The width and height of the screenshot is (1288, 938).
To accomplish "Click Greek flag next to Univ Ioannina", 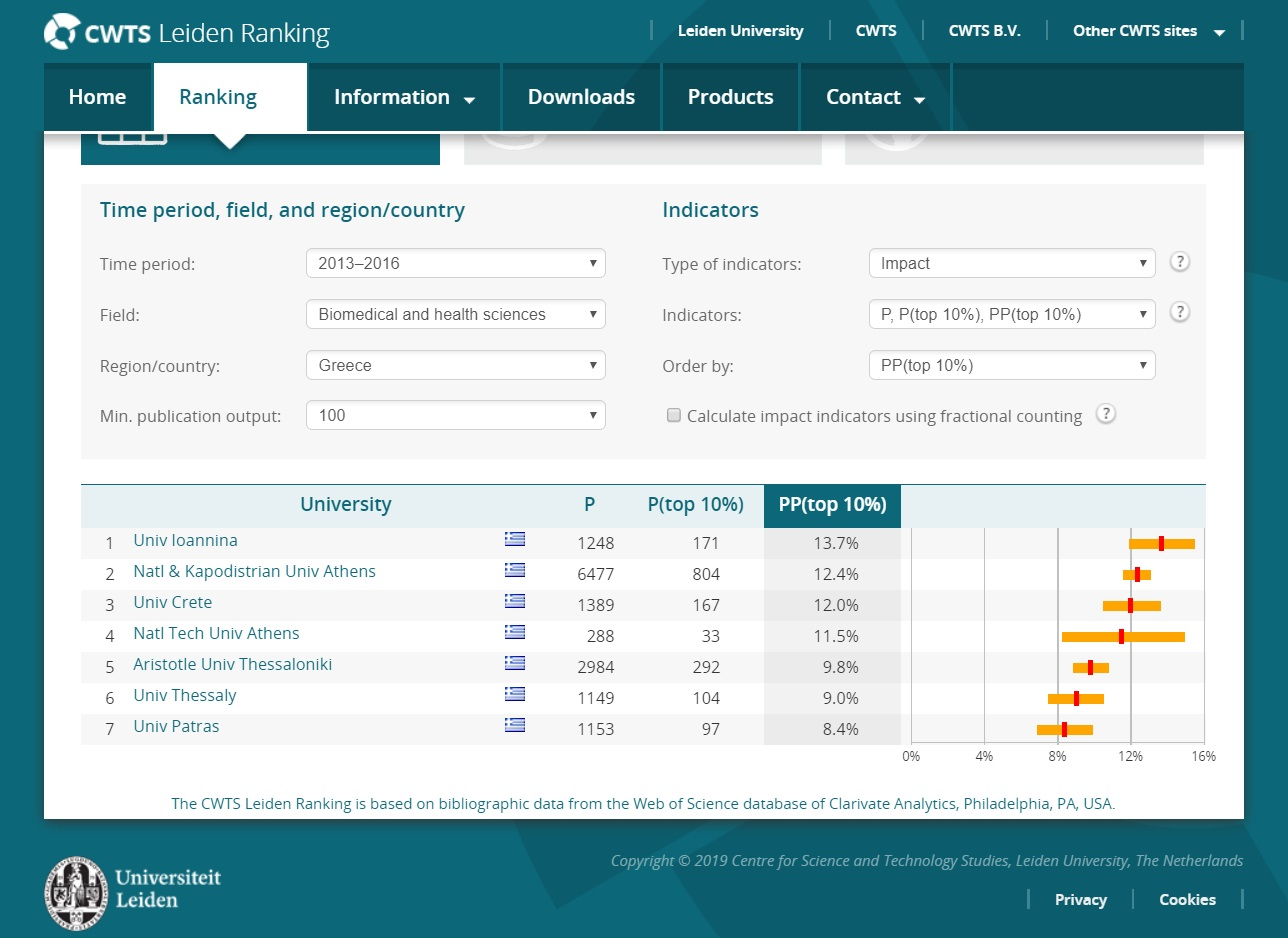I will click(515, 540).
